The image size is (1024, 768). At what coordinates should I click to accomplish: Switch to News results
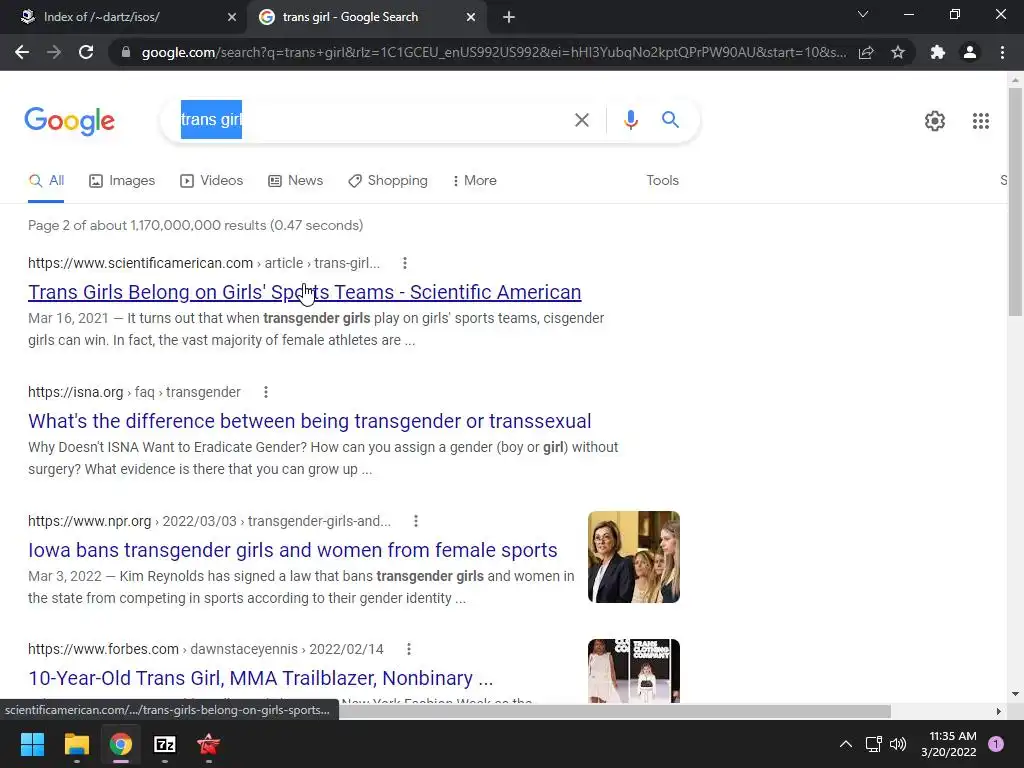point(296,181)
